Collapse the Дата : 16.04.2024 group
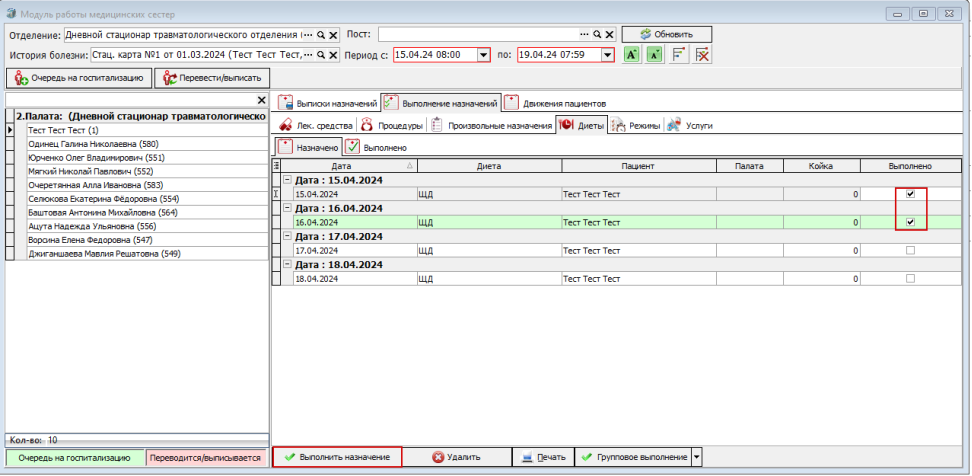This screenshot has width=972, height=476. [287, 208]
